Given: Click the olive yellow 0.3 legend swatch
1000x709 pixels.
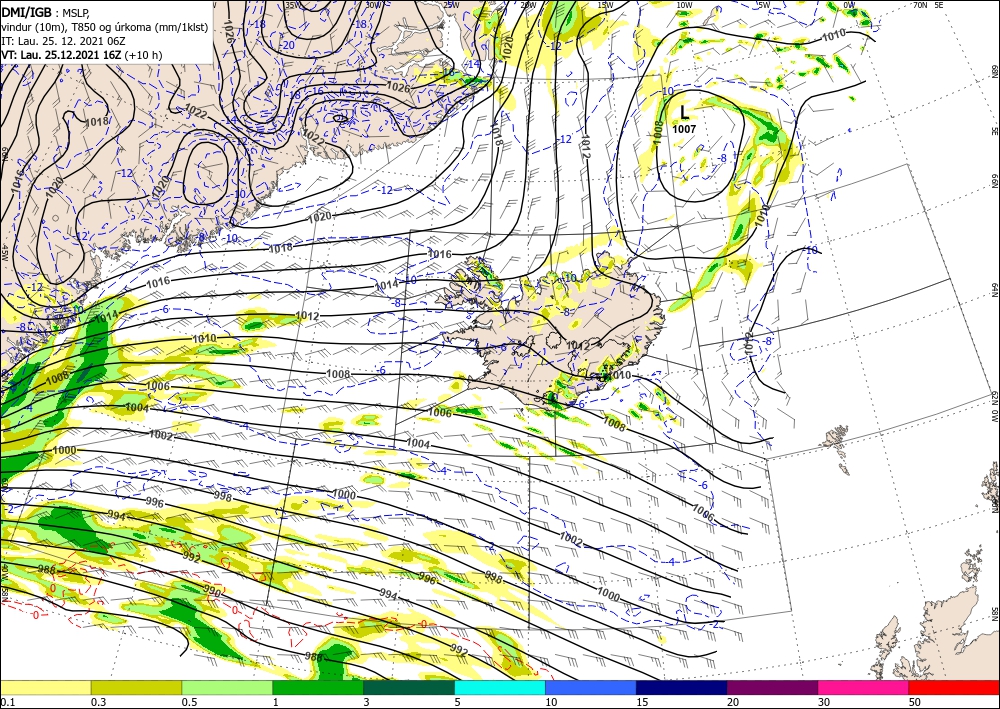Looking at the screenshot, I should point(136,687).
